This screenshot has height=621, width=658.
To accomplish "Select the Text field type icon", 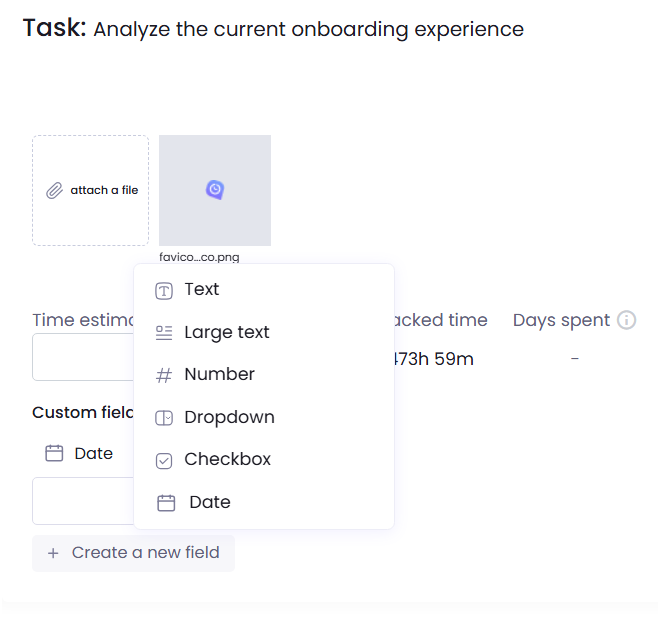I will pyautogui.click(x=164, y=290).
